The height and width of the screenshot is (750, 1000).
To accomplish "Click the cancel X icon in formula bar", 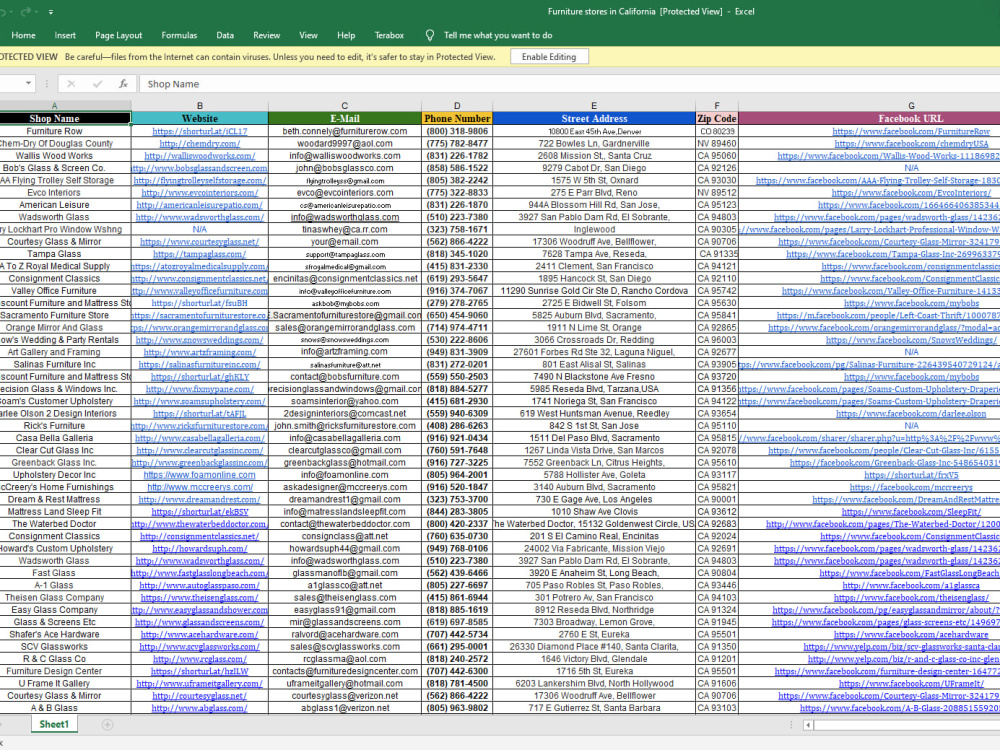I will [71, 84].
